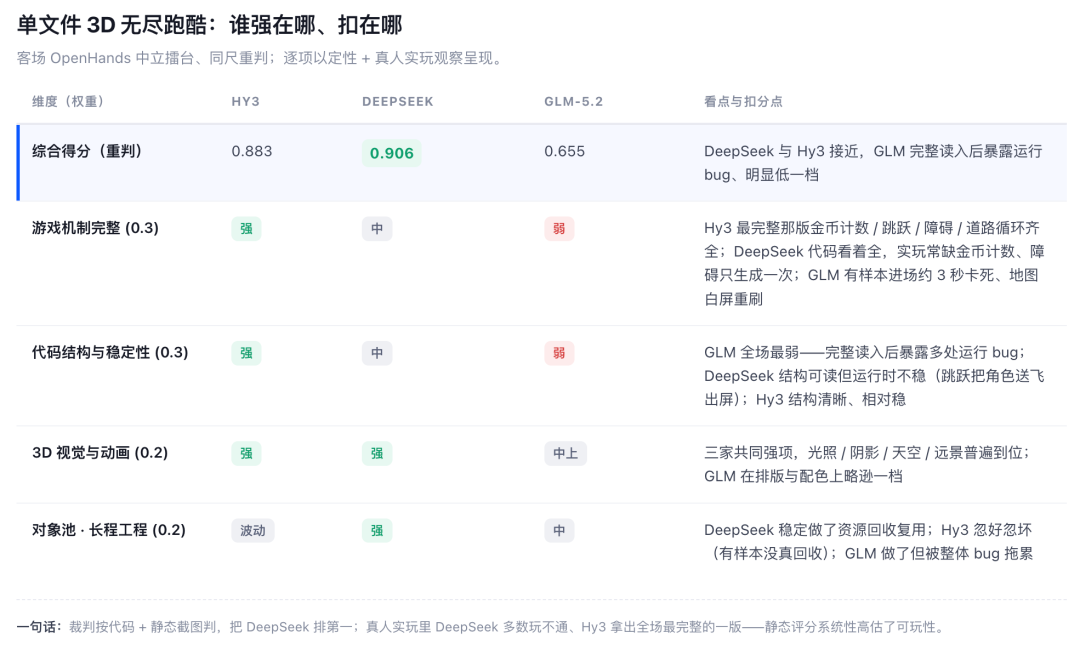Select the "代码结构与稳定性 (0.3)" row label
Image resolution: width=1080 pixels, height=661 pixels.
tap(110, 353)
